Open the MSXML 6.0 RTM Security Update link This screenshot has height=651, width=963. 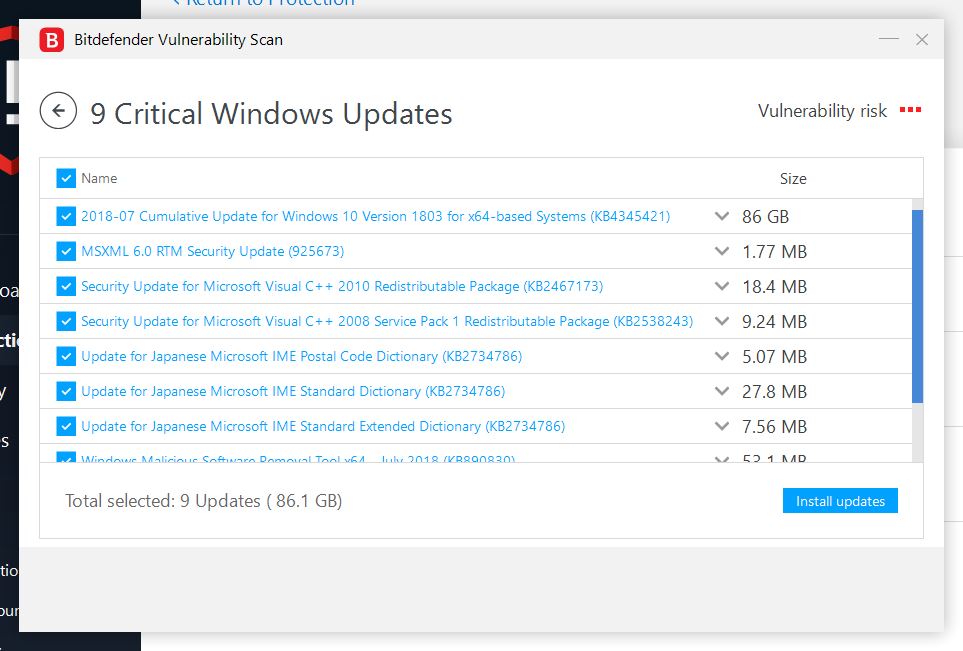pos(212,251)
